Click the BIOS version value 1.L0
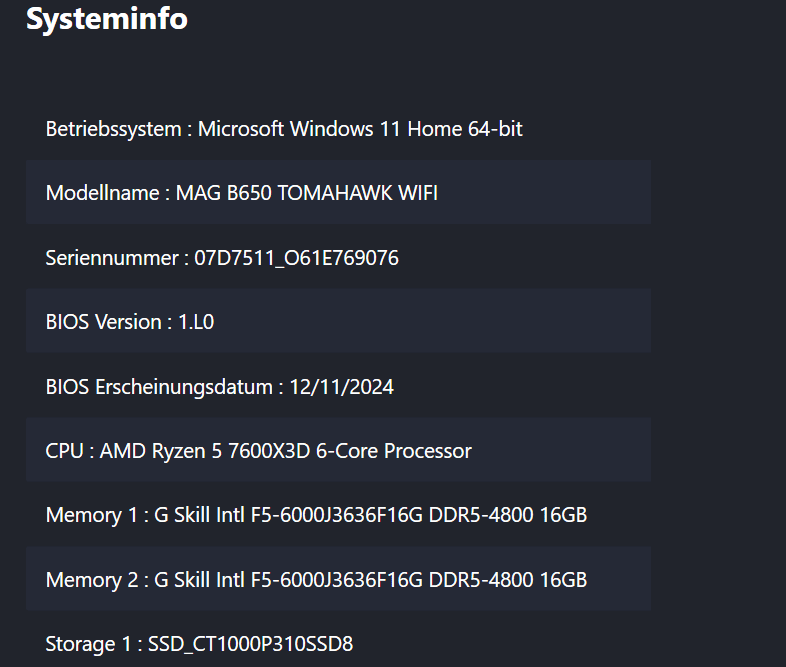Screen dimensions: 786x667 pyautogui.click(x=196, y=322)
